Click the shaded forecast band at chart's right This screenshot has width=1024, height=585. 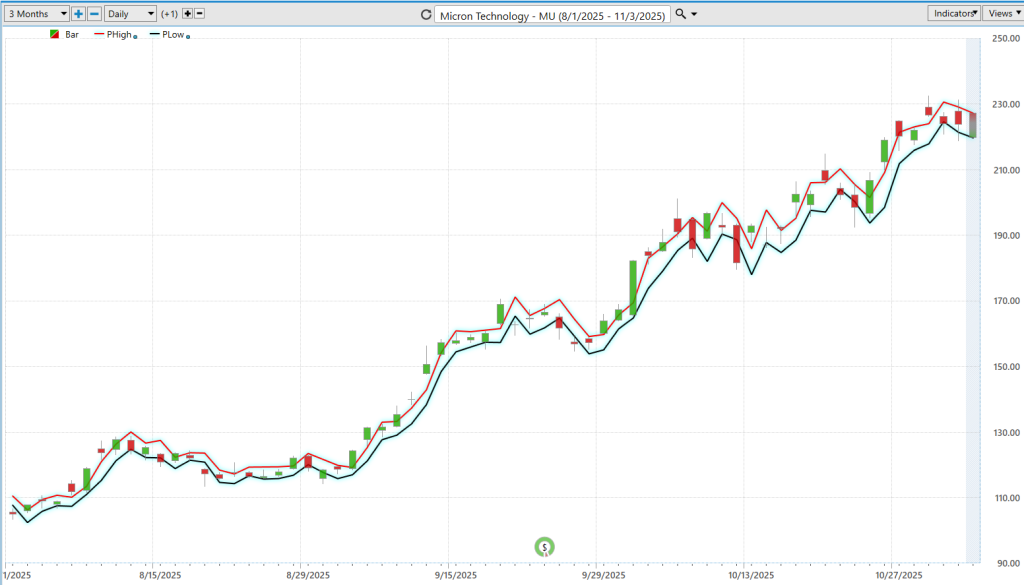point(973,300)
